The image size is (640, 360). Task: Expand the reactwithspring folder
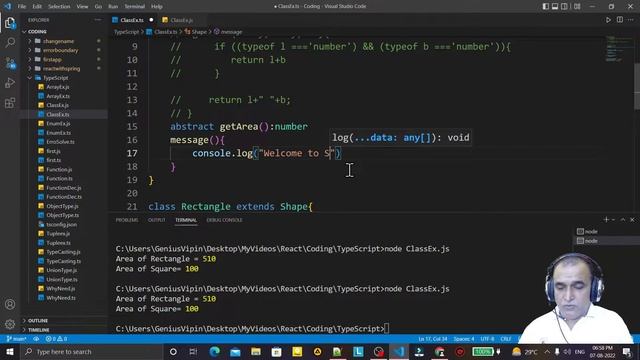(61, 69)
